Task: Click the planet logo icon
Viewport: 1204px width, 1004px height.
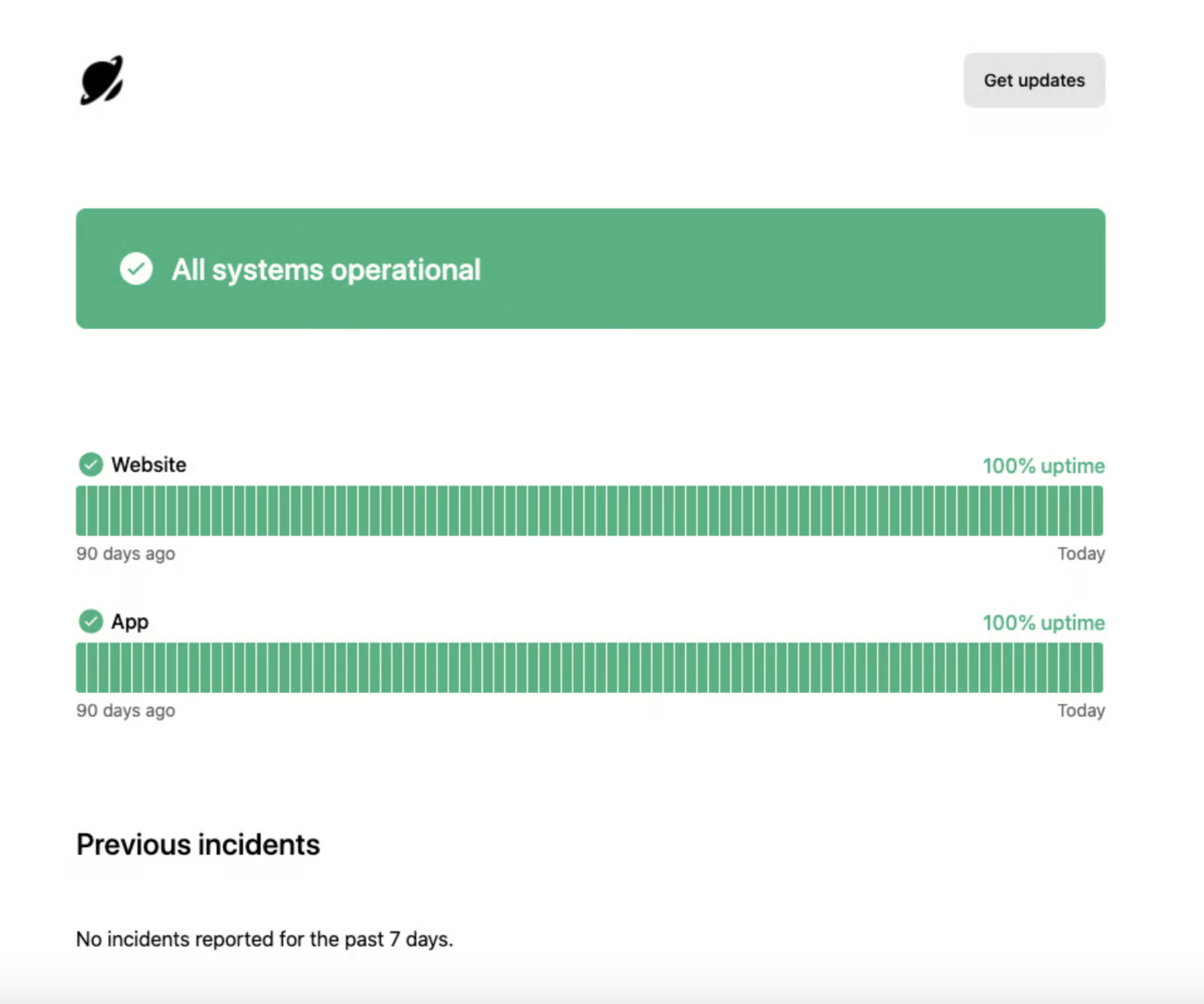Action: point(102,80)
